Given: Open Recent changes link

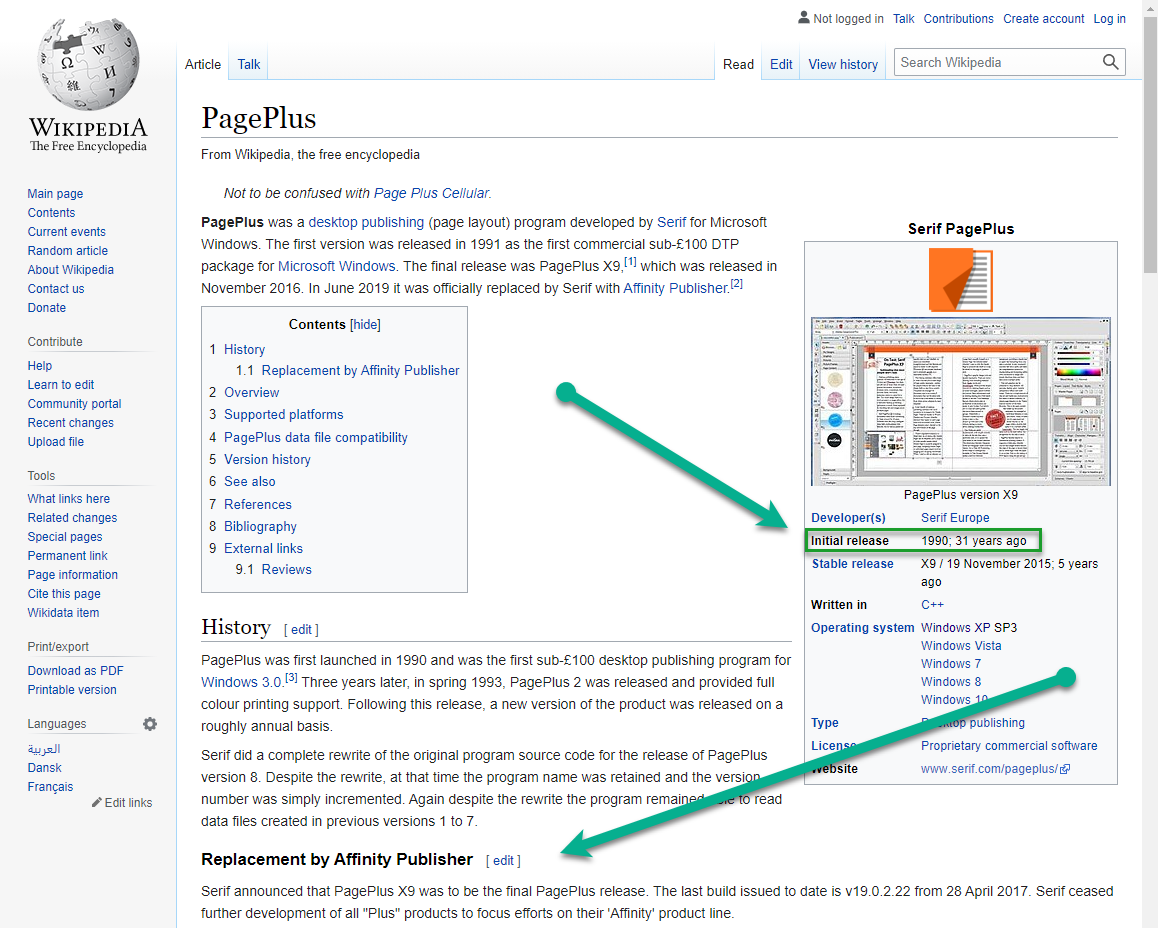Looking at the screenshot, I should tap(70, 423).
